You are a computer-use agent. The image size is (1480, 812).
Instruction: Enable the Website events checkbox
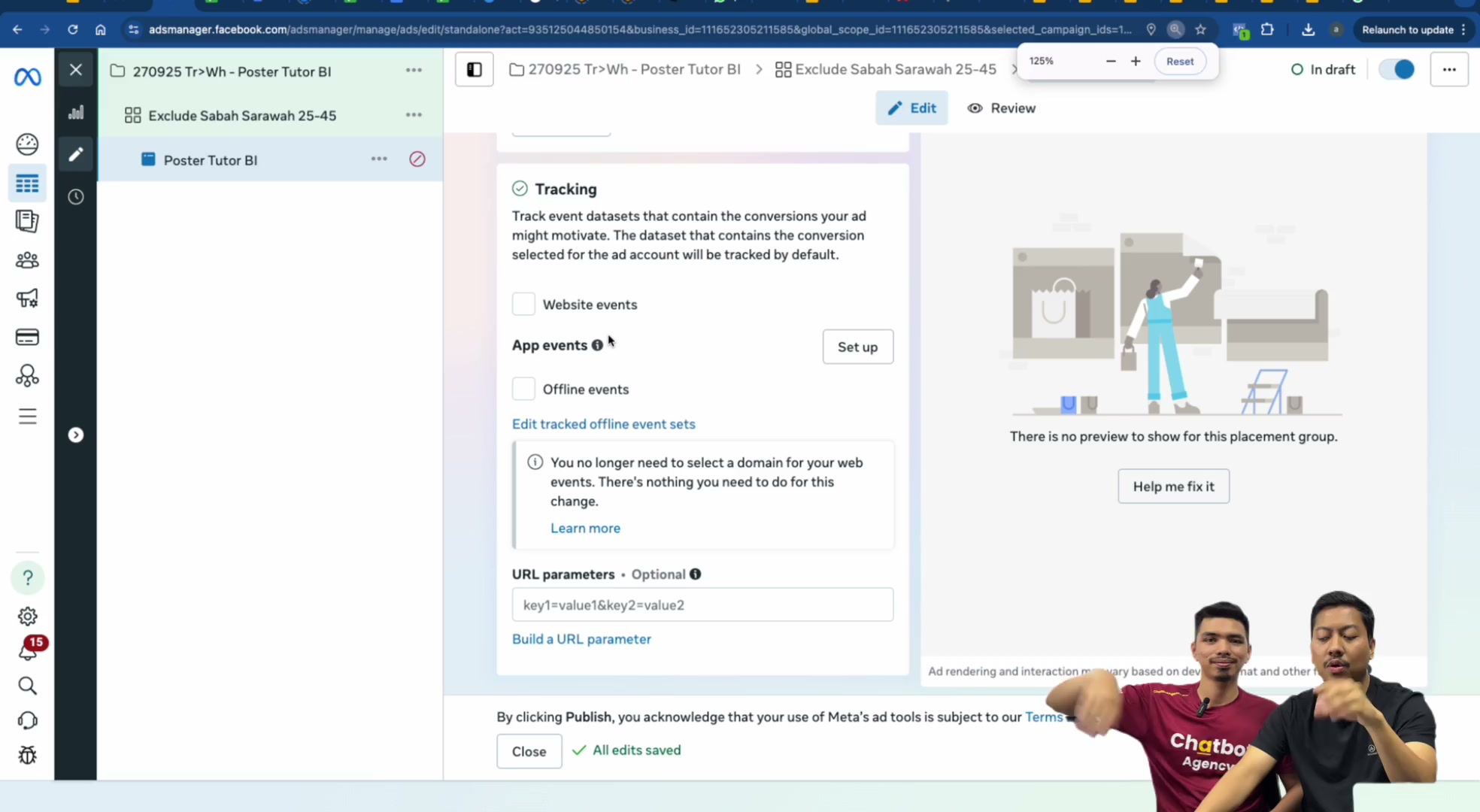(x=523, y=304)
